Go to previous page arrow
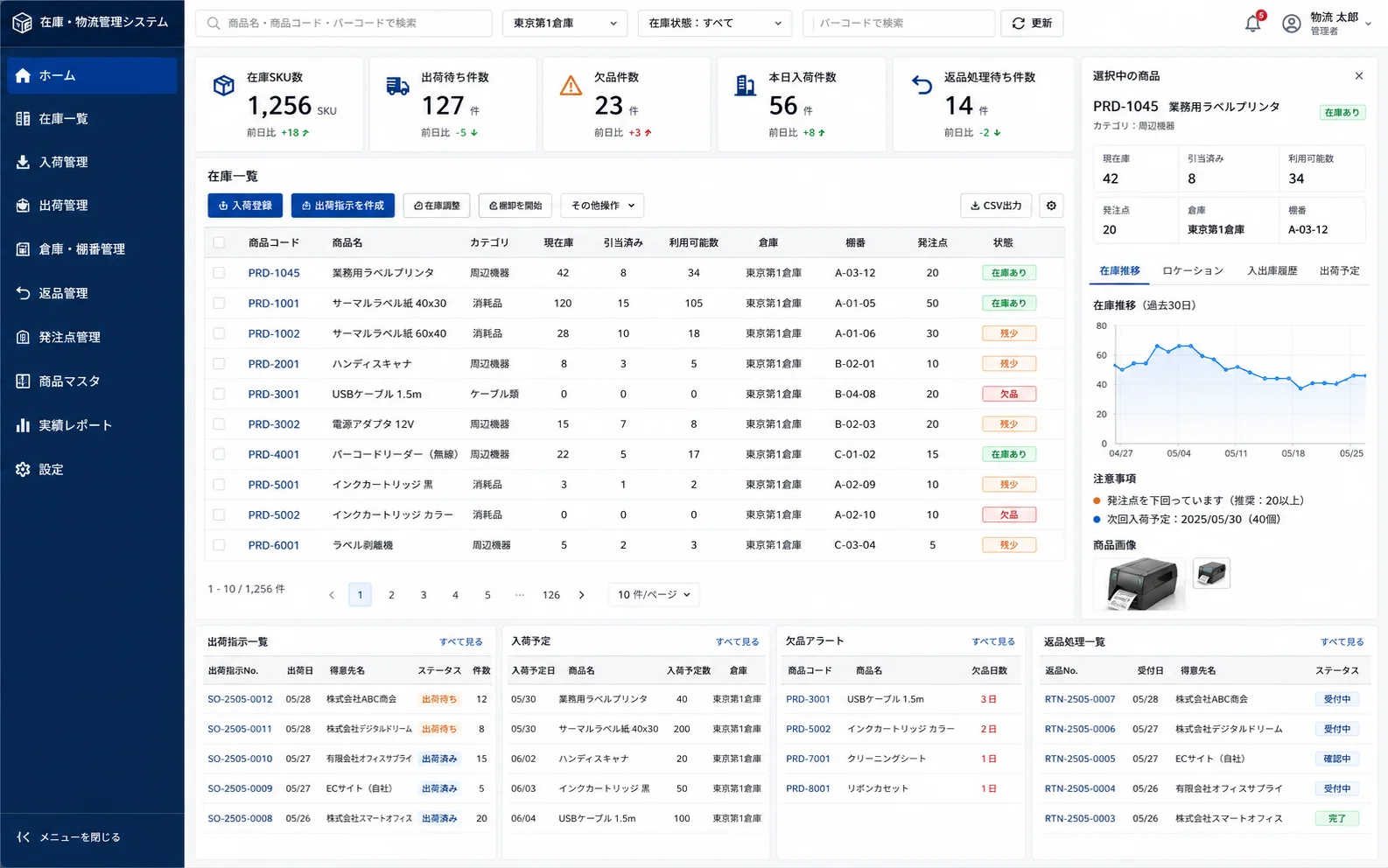Viewport: 1388px width, 868px height. pyautogui.click(x=332, y=595)
